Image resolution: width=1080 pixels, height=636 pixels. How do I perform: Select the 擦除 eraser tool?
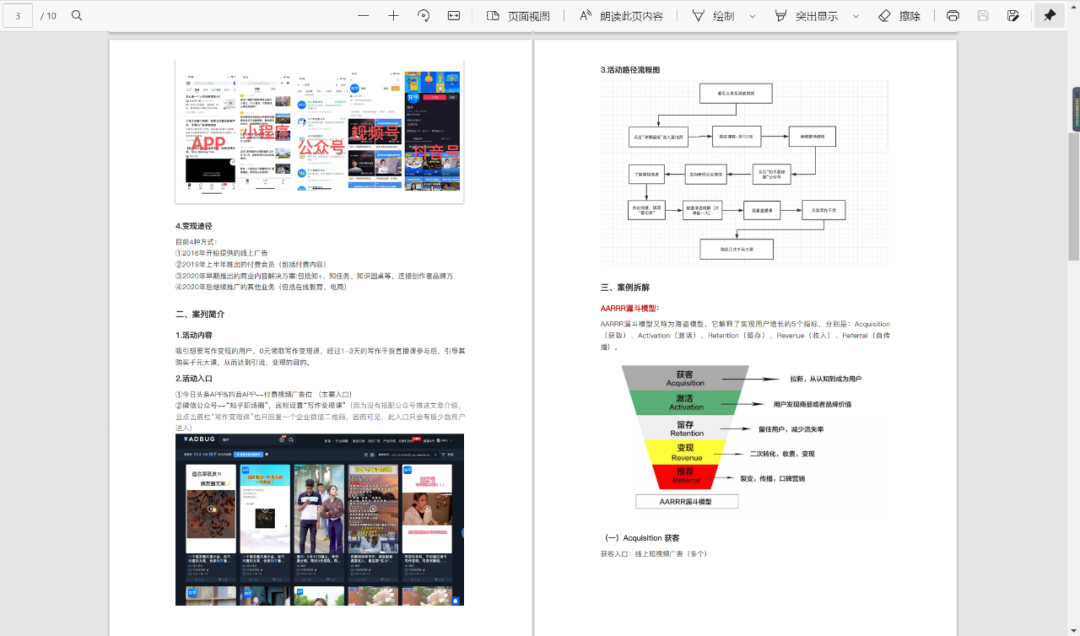(x=899, y=16)
